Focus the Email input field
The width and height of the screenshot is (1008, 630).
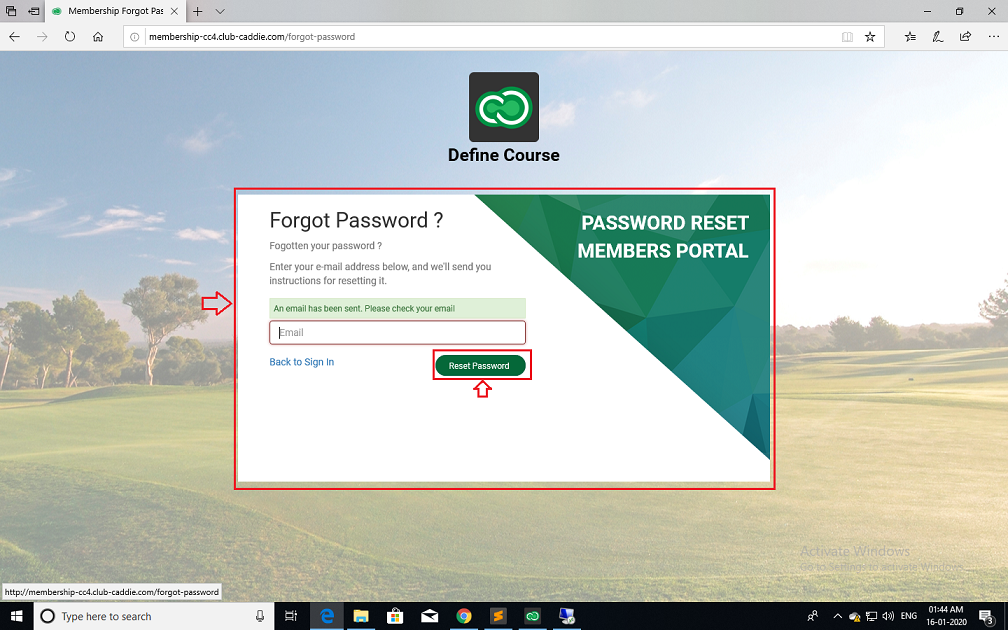click(x=397, y=332)
